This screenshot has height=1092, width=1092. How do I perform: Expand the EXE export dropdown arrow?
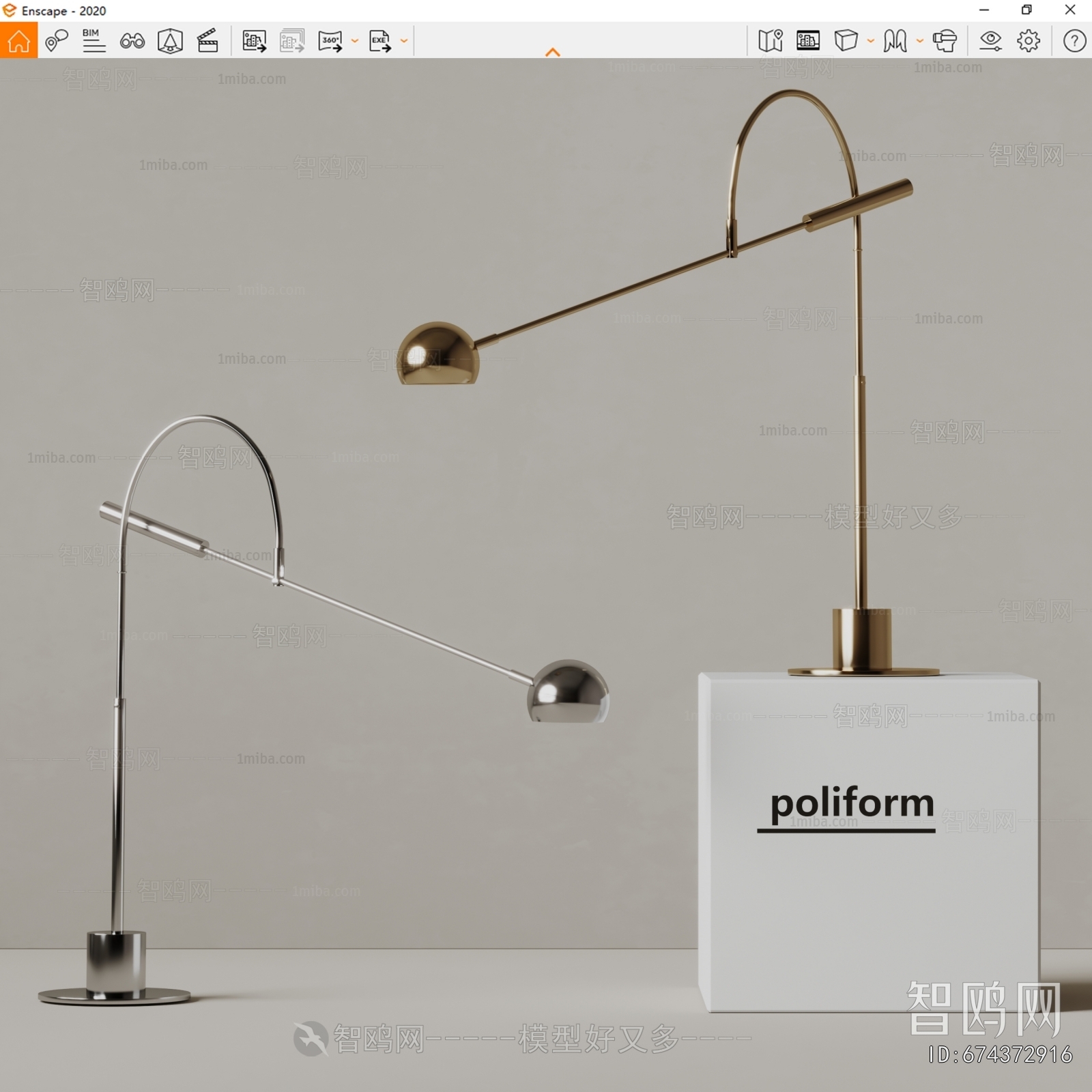click(x=403, y=41)
